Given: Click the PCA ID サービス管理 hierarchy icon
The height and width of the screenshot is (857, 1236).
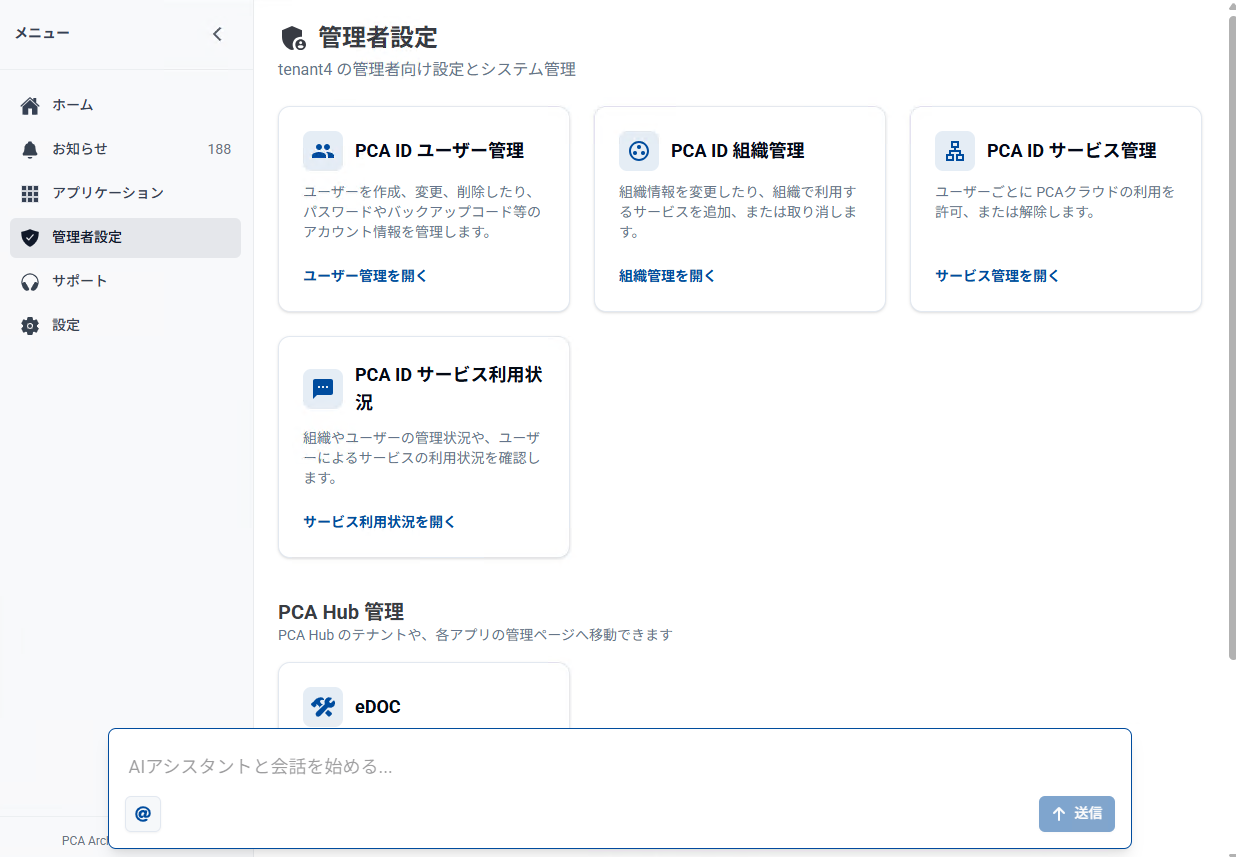Looking at the screenshot, I should (x=954, y=151).
